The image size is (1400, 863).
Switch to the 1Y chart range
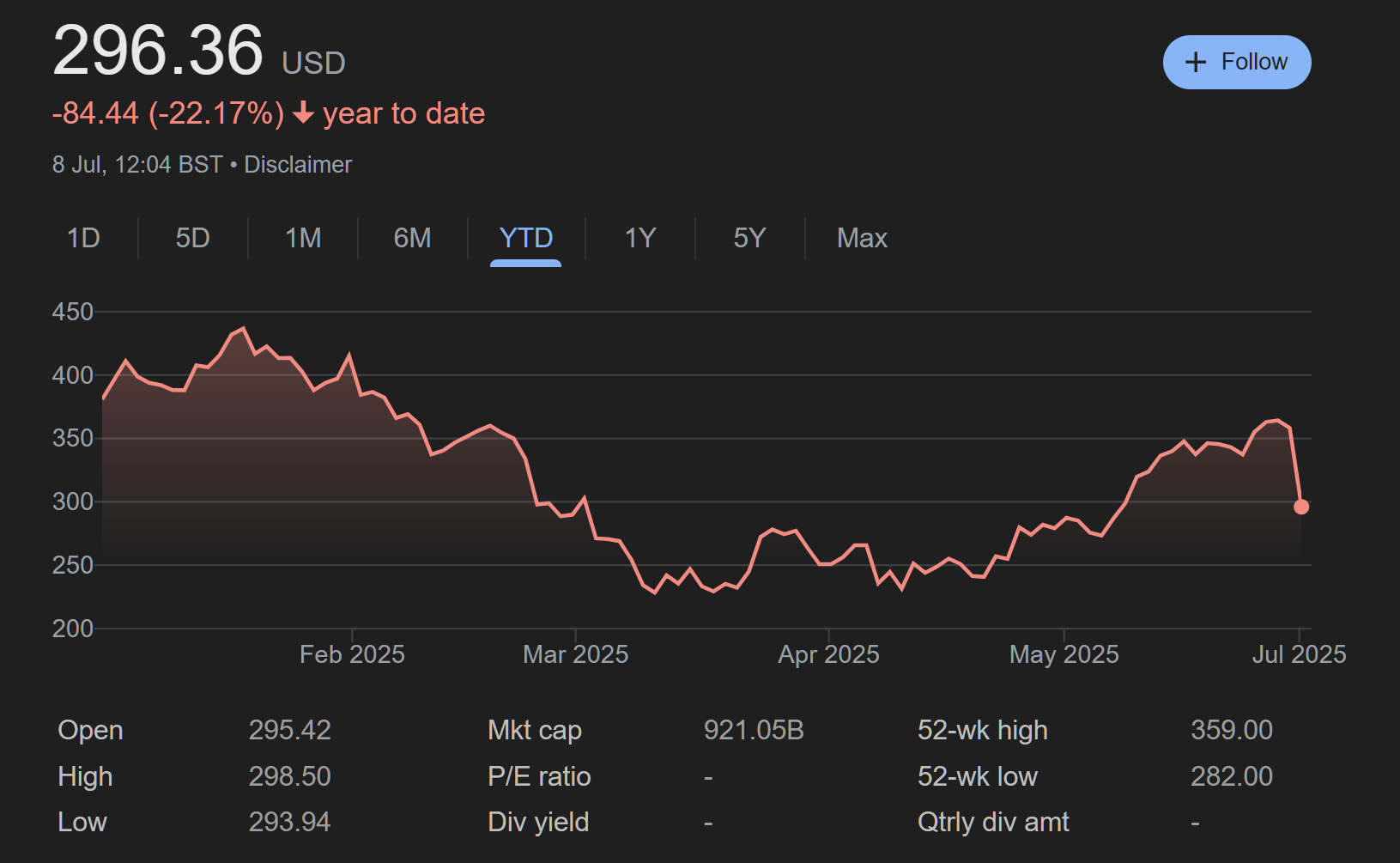click(639, 238)
